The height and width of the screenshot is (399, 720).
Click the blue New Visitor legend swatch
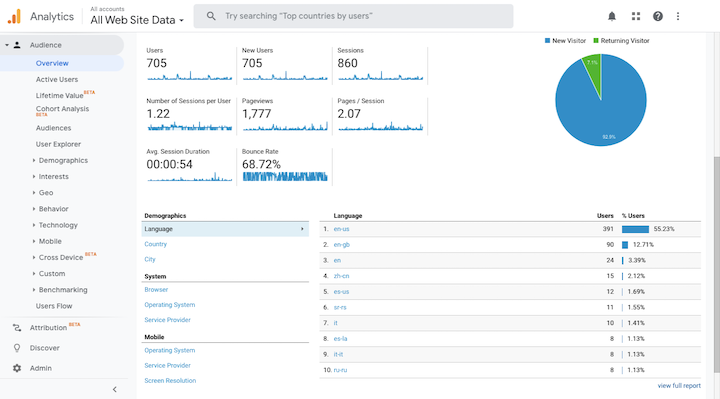547,40
